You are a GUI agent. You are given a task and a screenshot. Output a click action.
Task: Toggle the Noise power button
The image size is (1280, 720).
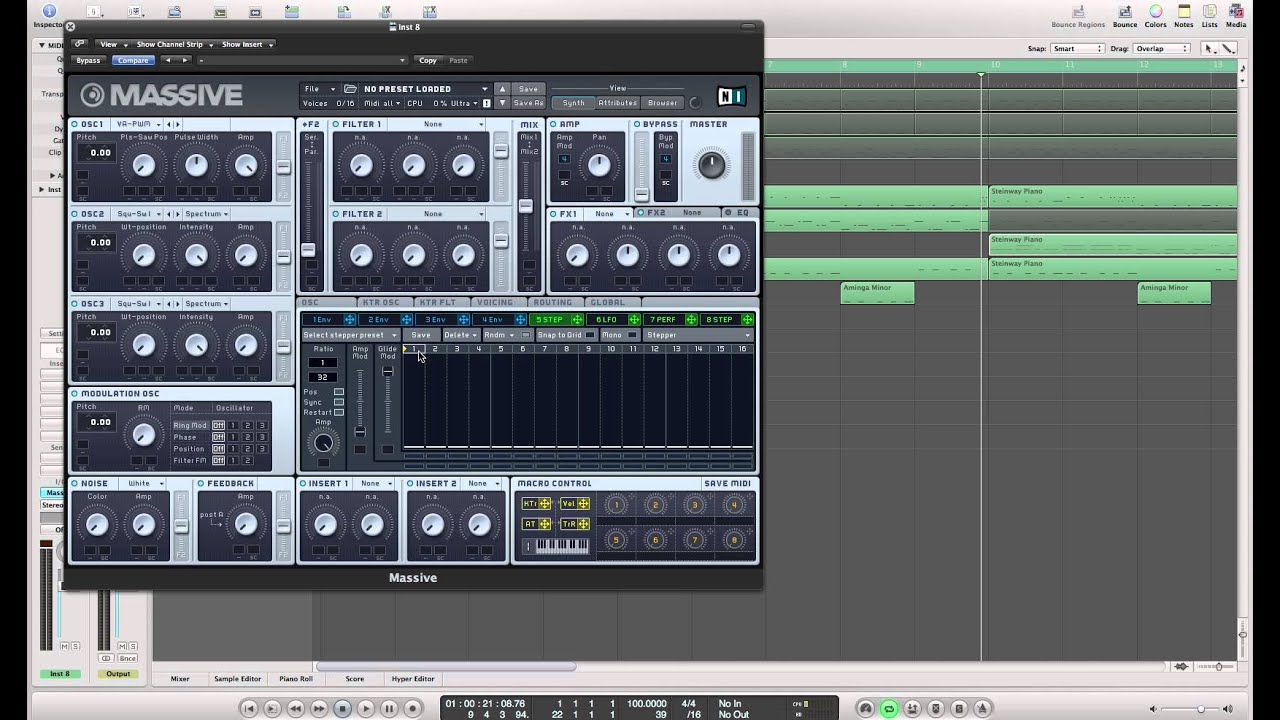(75, 484)
